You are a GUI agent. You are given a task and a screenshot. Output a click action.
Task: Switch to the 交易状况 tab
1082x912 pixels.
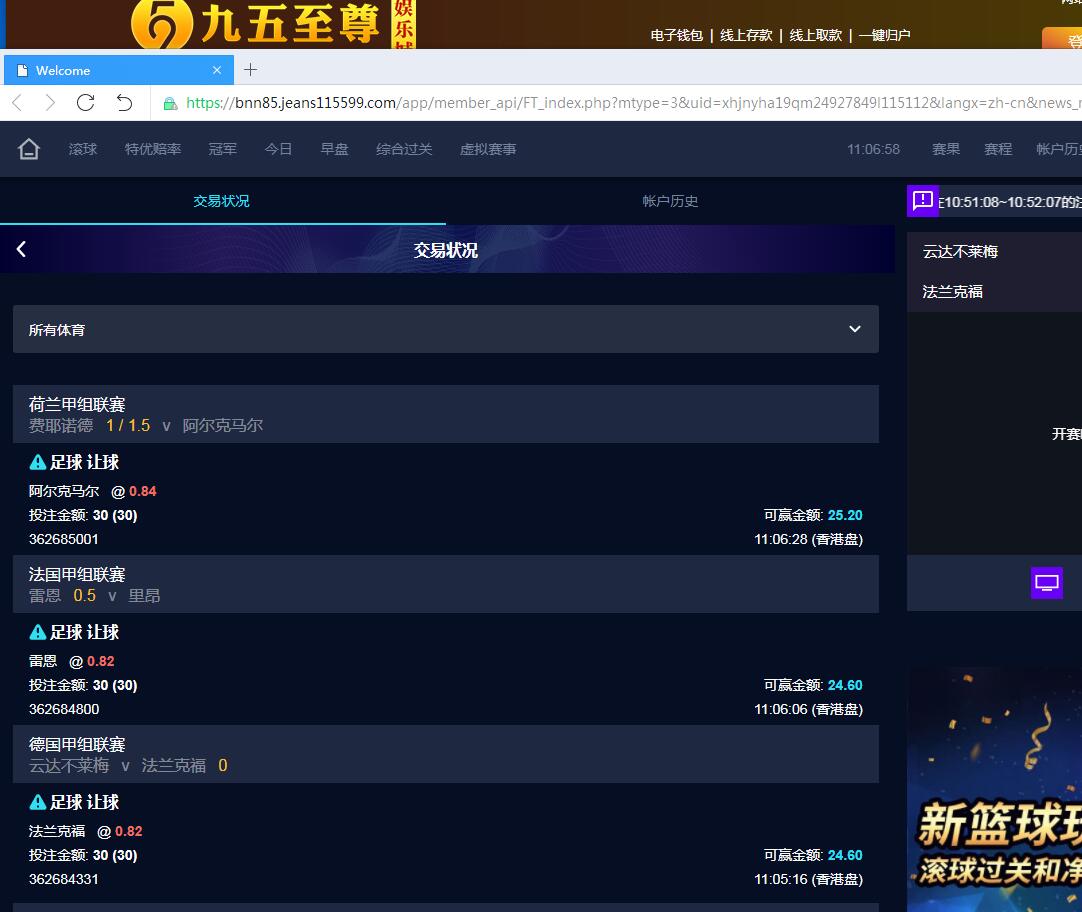pyautogui.click(x=221, y=201)
